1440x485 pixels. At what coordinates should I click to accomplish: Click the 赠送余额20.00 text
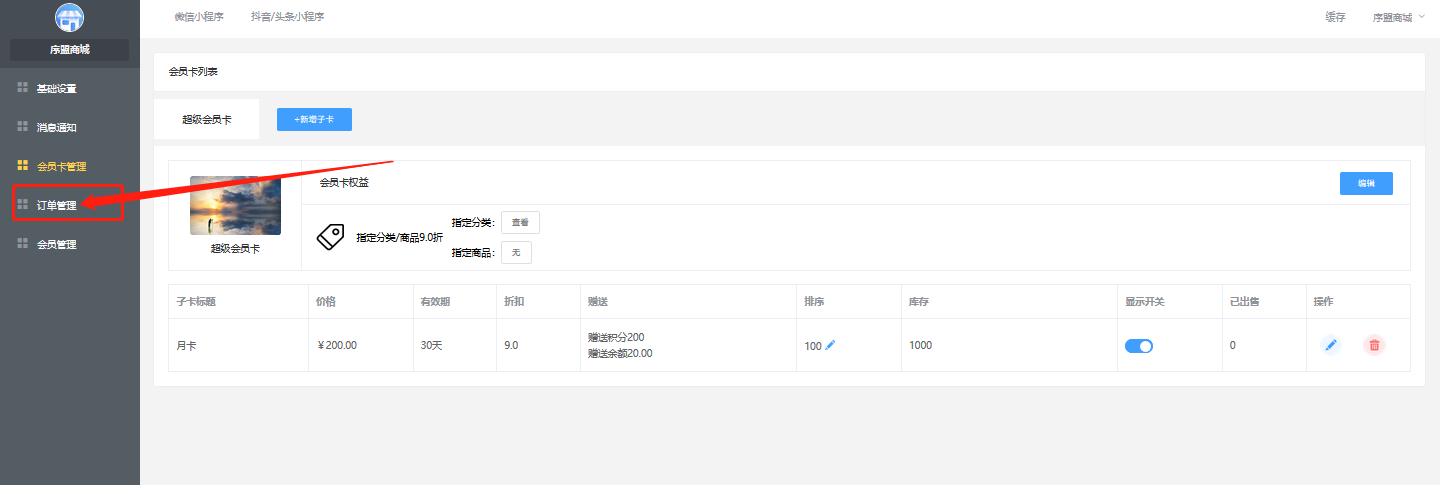(x=620, y=353)
